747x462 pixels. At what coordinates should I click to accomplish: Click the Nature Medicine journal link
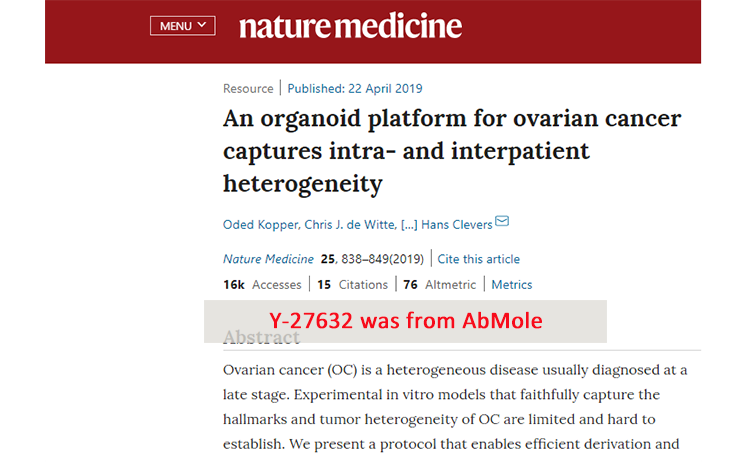point(268,259)
